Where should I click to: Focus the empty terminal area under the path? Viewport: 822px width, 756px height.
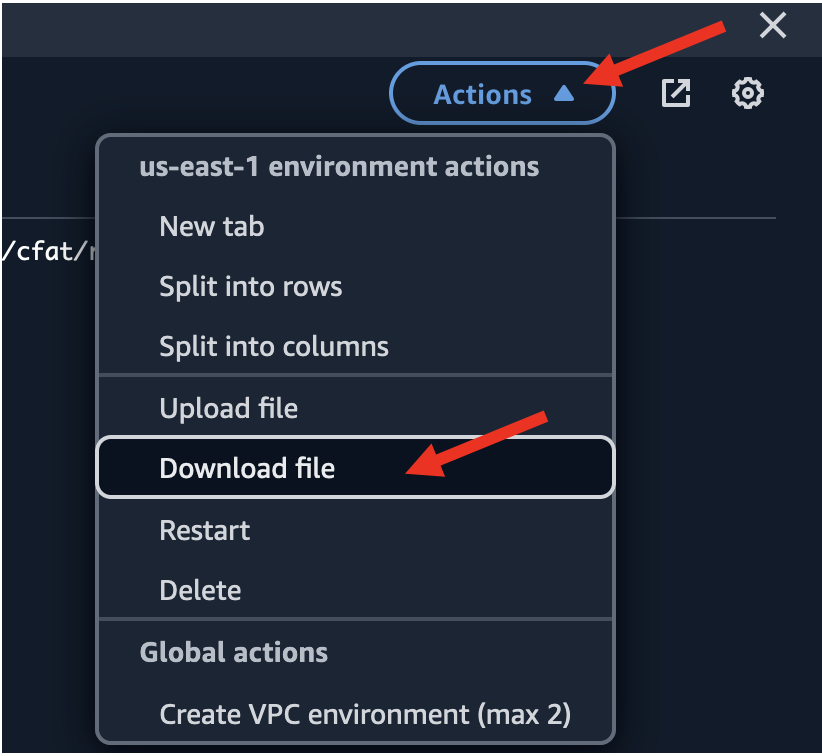click(x=45, y=450)
